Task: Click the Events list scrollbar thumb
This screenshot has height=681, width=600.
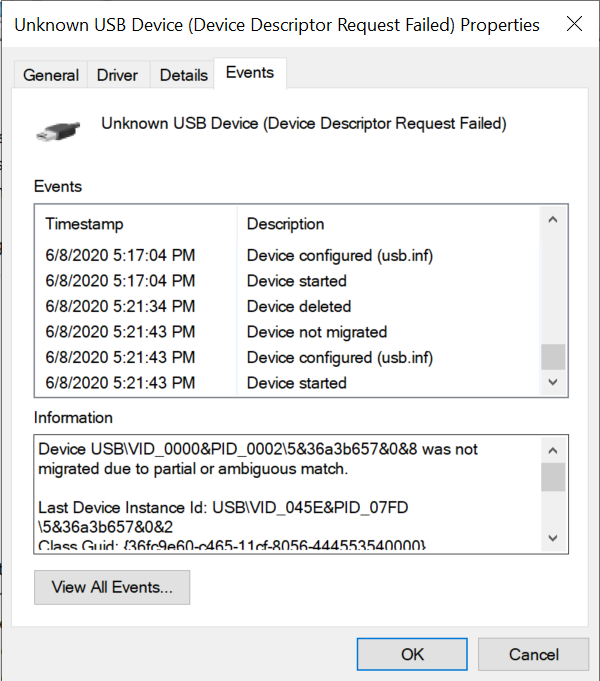Action: [x=553, y=357]
